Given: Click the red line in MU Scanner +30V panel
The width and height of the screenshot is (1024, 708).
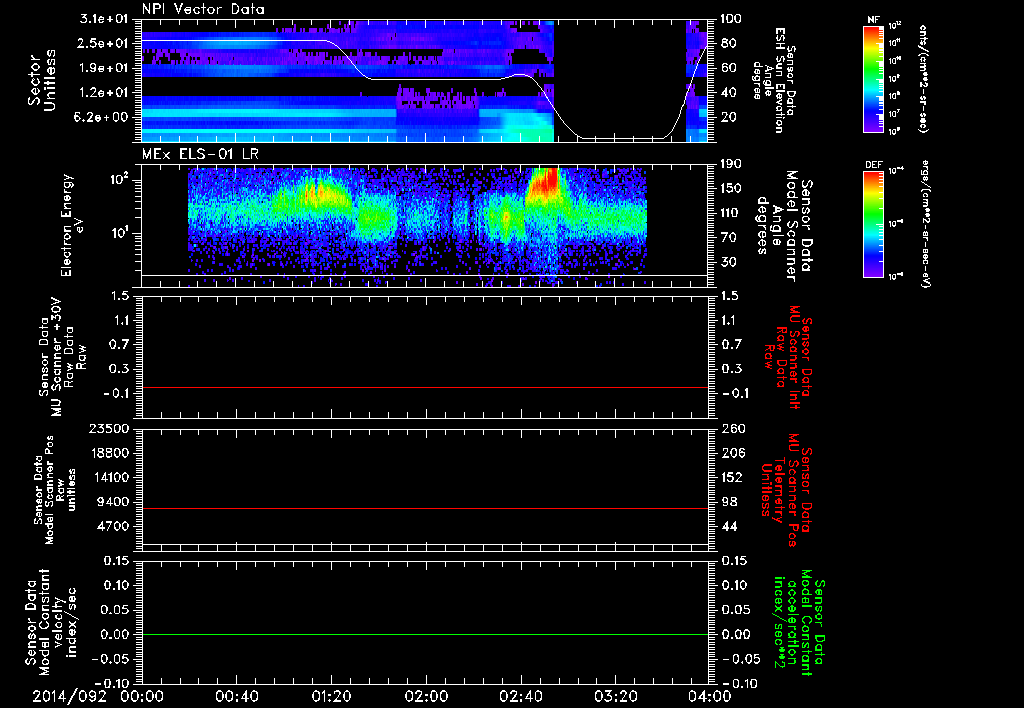Looking at the screenshot, I should click(425, 387).
